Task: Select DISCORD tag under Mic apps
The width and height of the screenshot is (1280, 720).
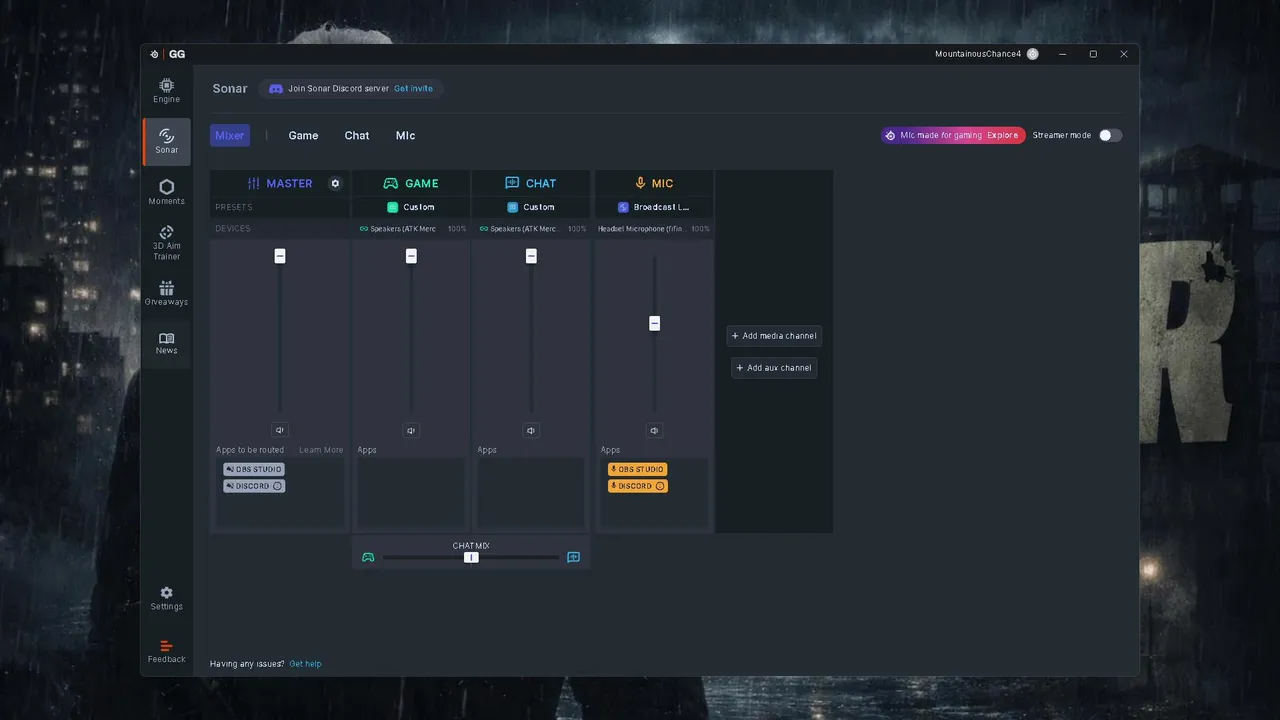Action: 637,486
